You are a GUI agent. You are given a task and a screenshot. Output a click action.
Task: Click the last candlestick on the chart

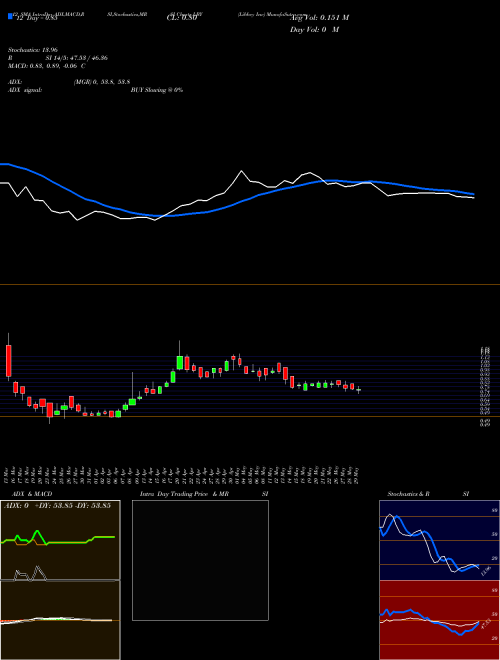(x=359, y=390)
